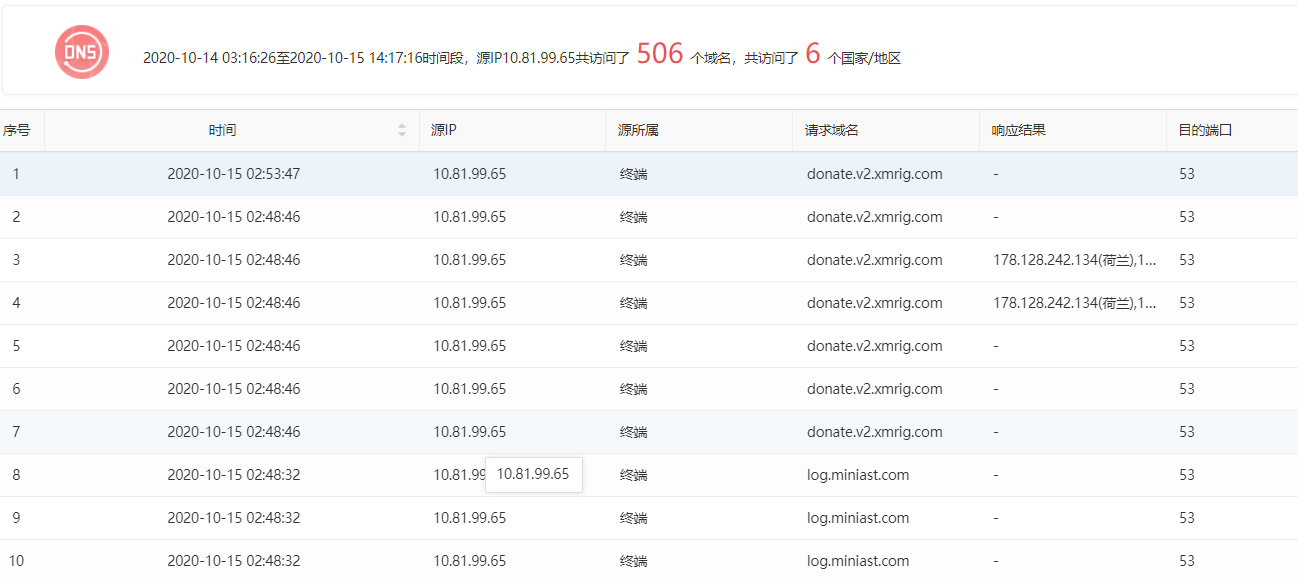Select source IP in row 2
This screenshot has height=582, width=1298.
(x=469, y=217)
